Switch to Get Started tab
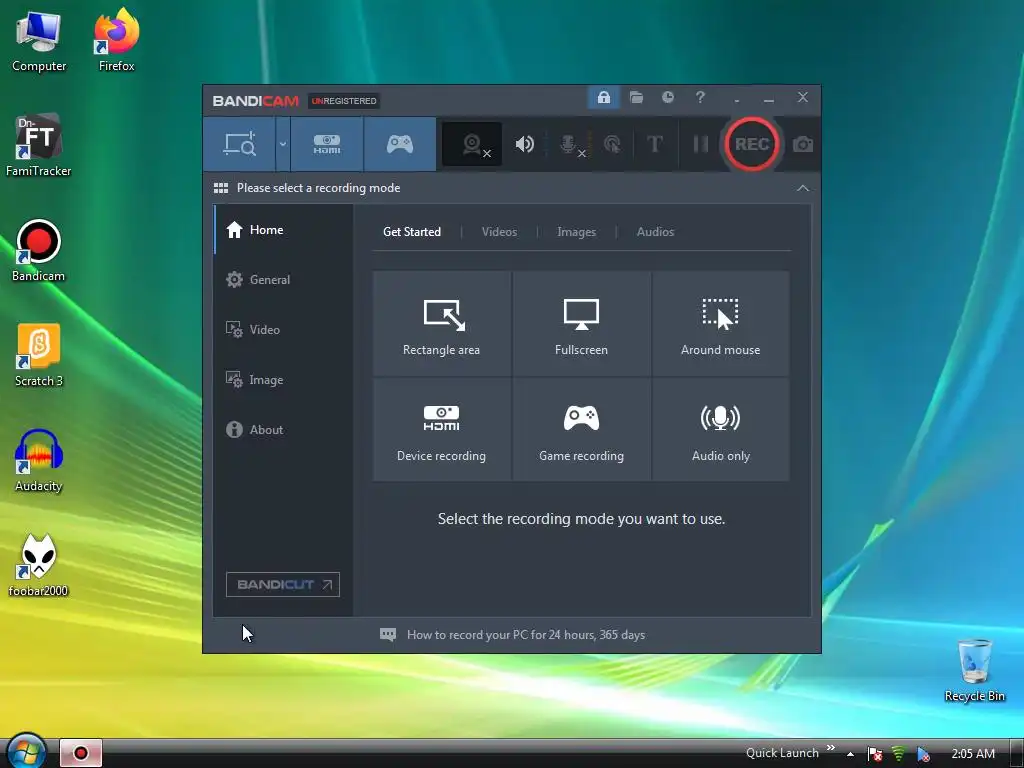The width and height of the screenshot is (1024, 768). point(411,232)
